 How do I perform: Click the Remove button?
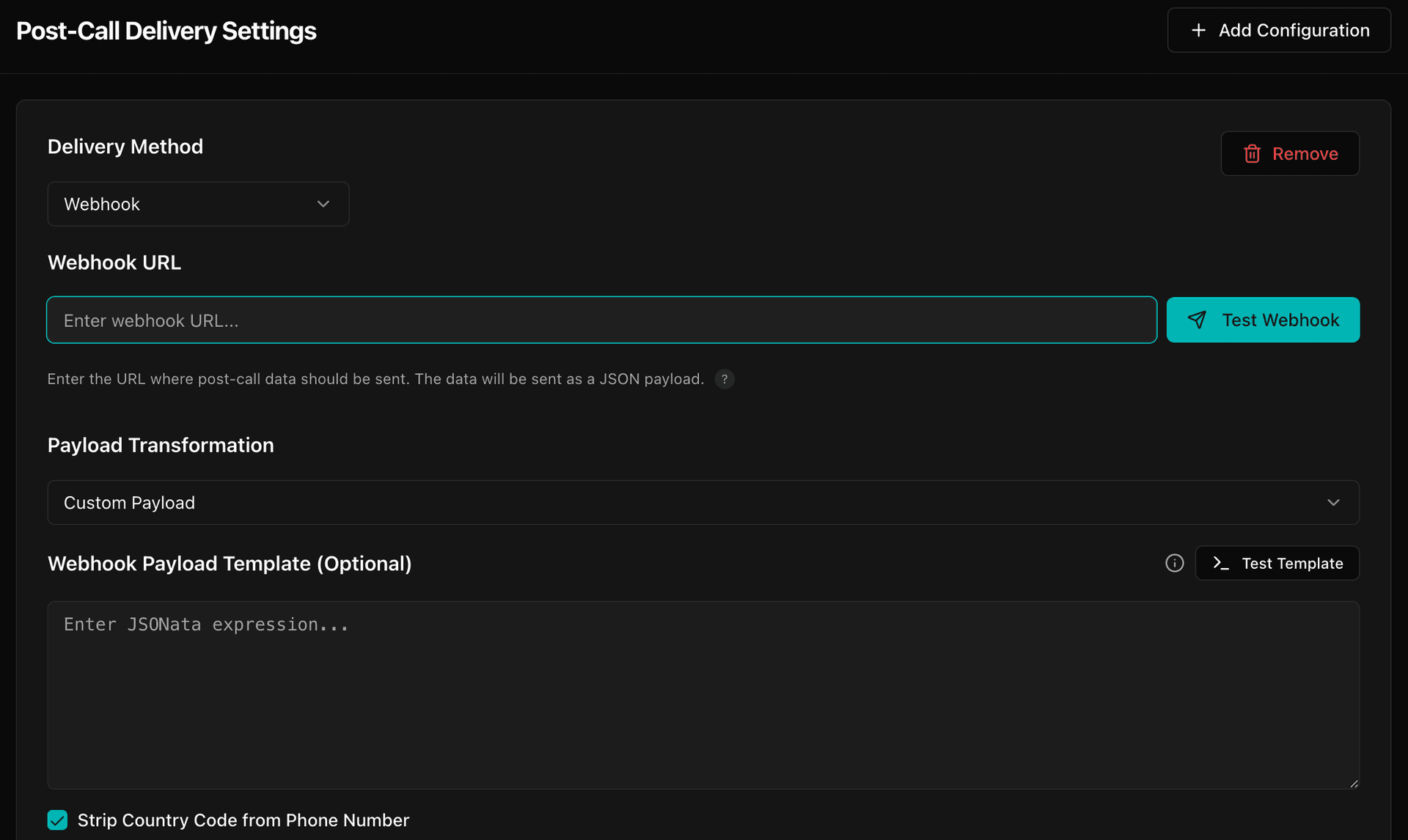[1290, 153]
